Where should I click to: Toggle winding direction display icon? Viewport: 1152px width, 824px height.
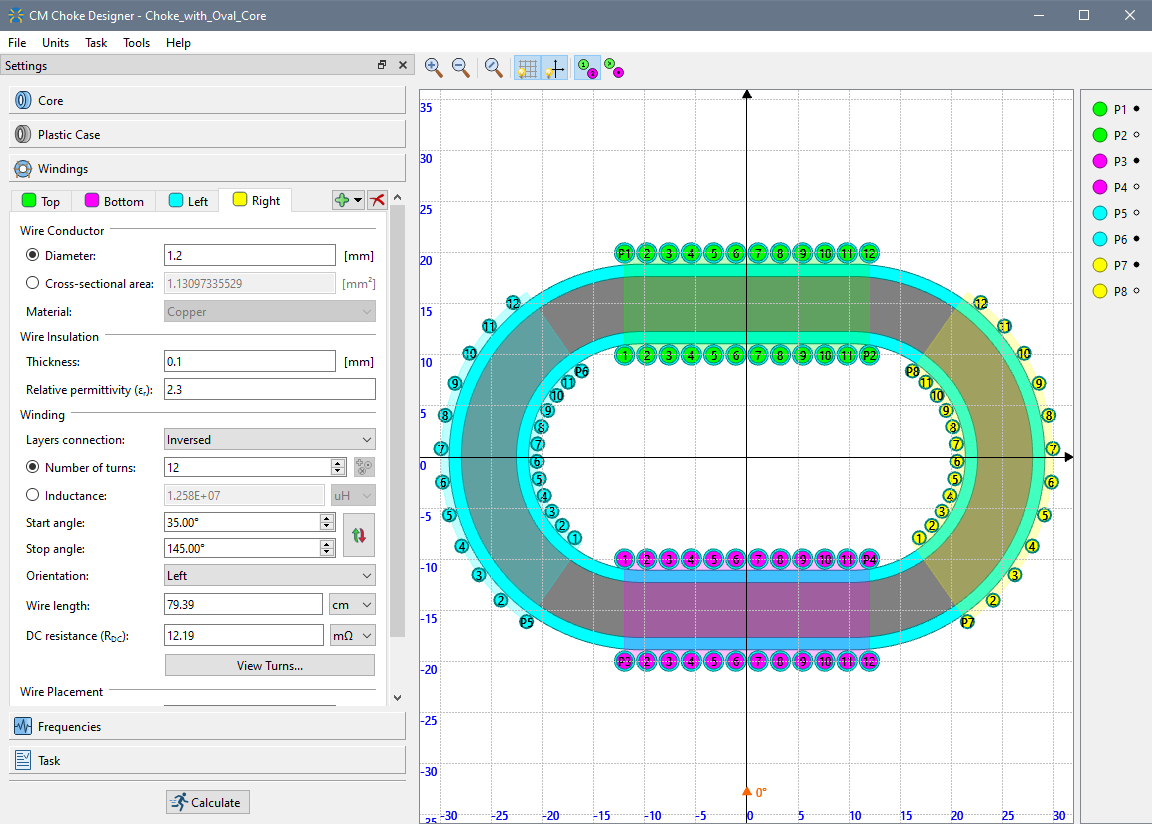(x=614, y=67)
